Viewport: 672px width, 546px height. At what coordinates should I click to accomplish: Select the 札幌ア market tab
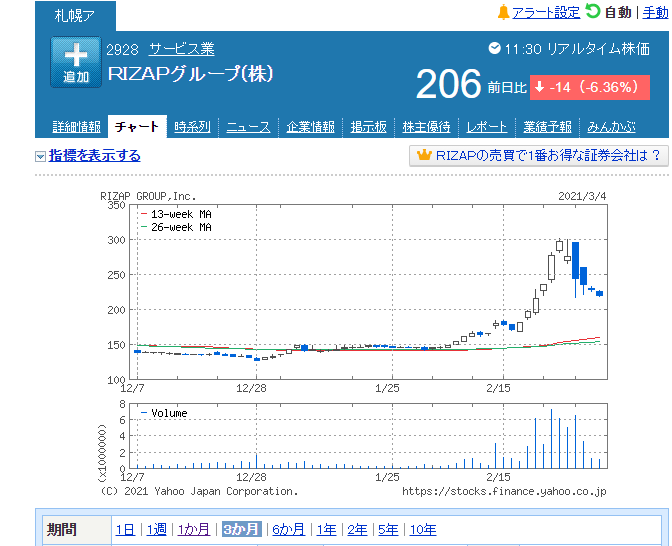[x=75, y=16]
